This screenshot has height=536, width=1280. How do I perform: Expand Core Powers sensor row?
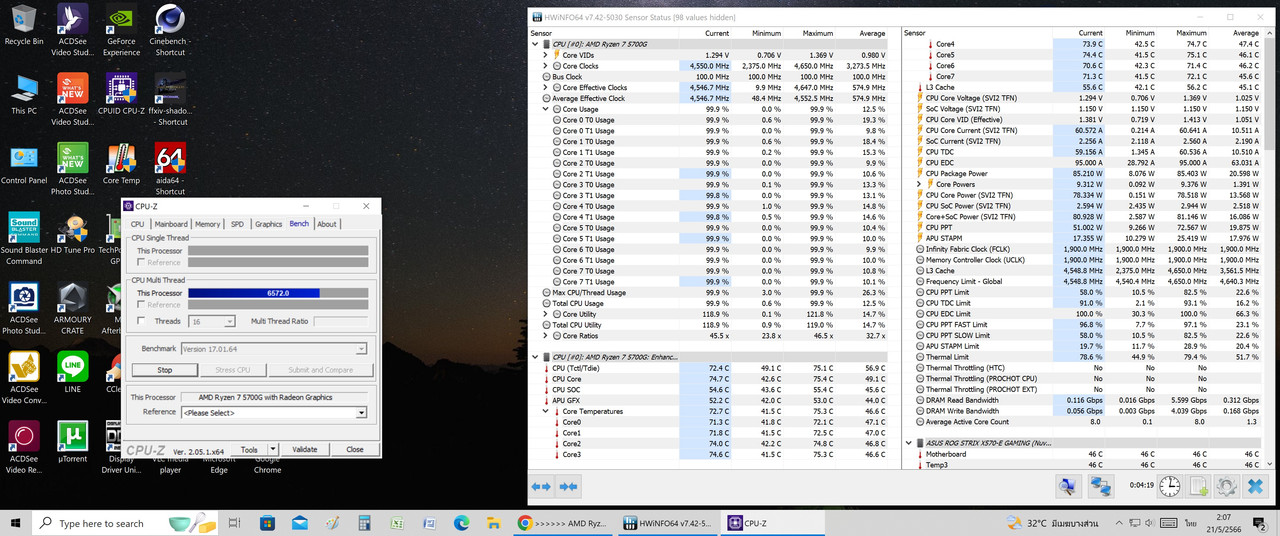[919, 184]
